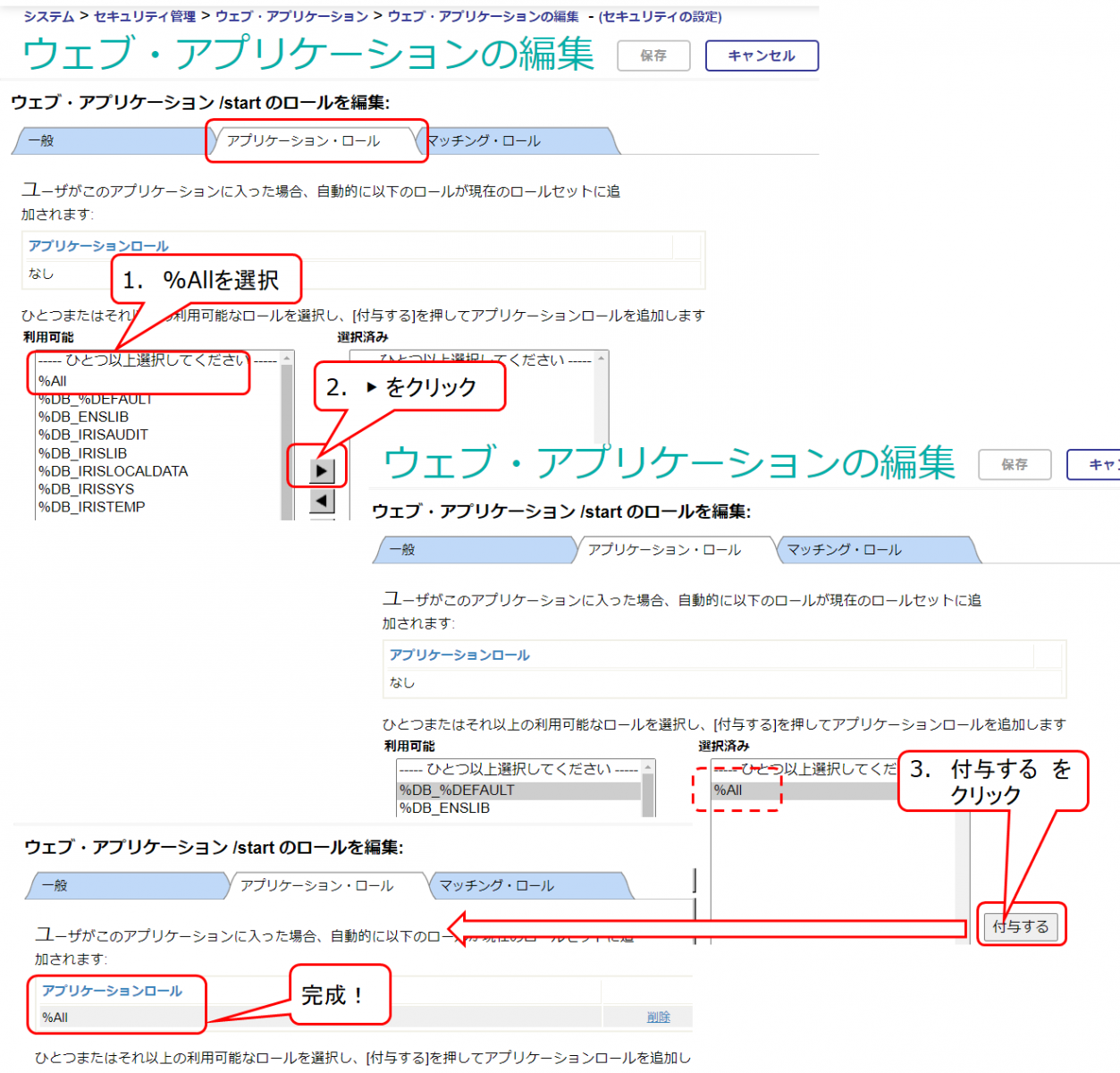Select %All in the 選択済み list
Image resolution: width=1120 pixels, height=1073 pixels.
[x=728, y=790]
